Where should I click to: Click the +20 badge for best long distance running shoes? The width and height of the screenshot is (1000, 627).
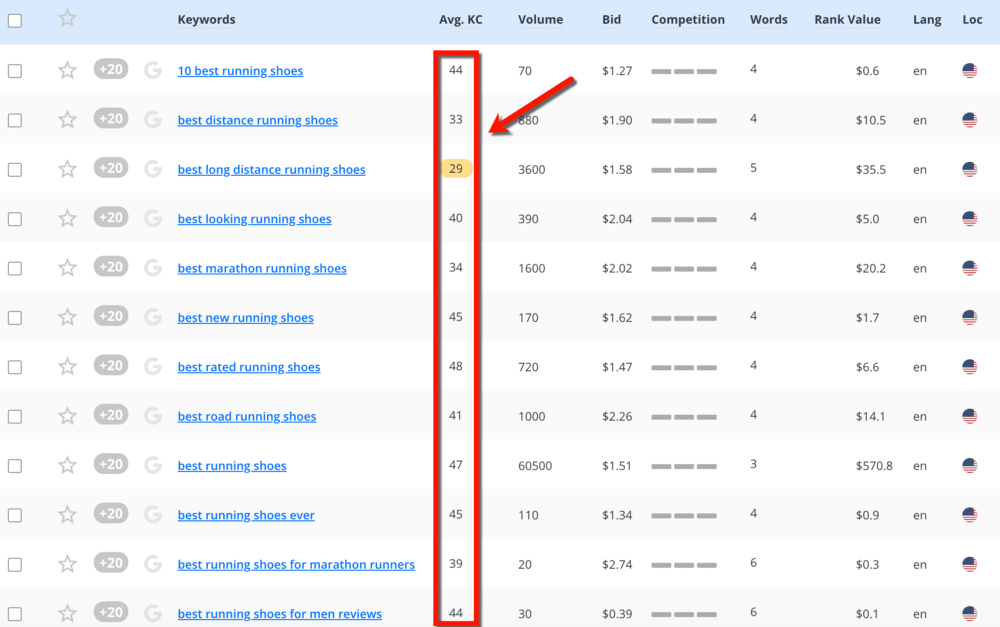point(110,168)
